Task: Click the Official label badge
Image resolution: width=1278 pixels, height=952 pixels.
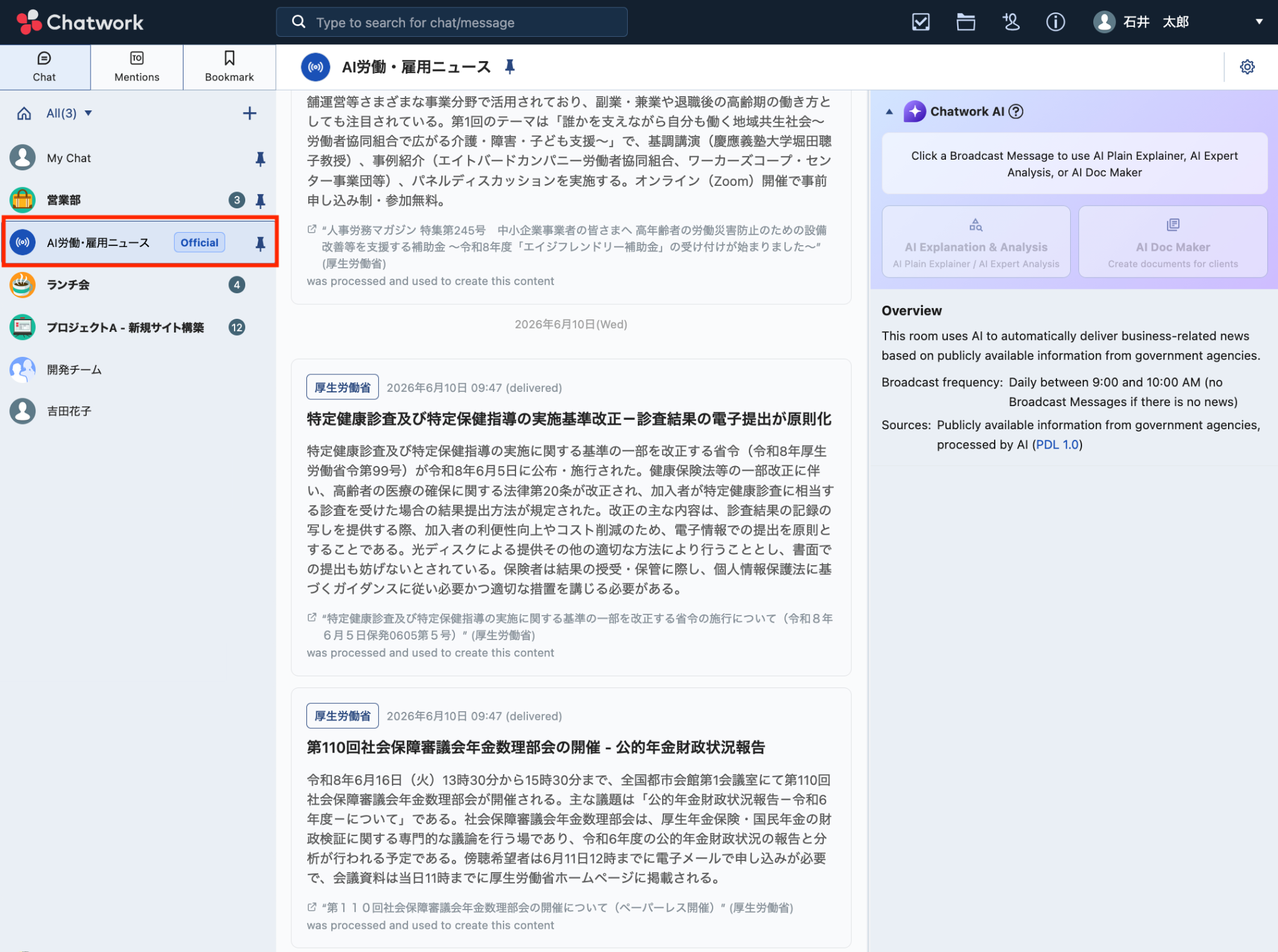Action: (x=199, y=243)
